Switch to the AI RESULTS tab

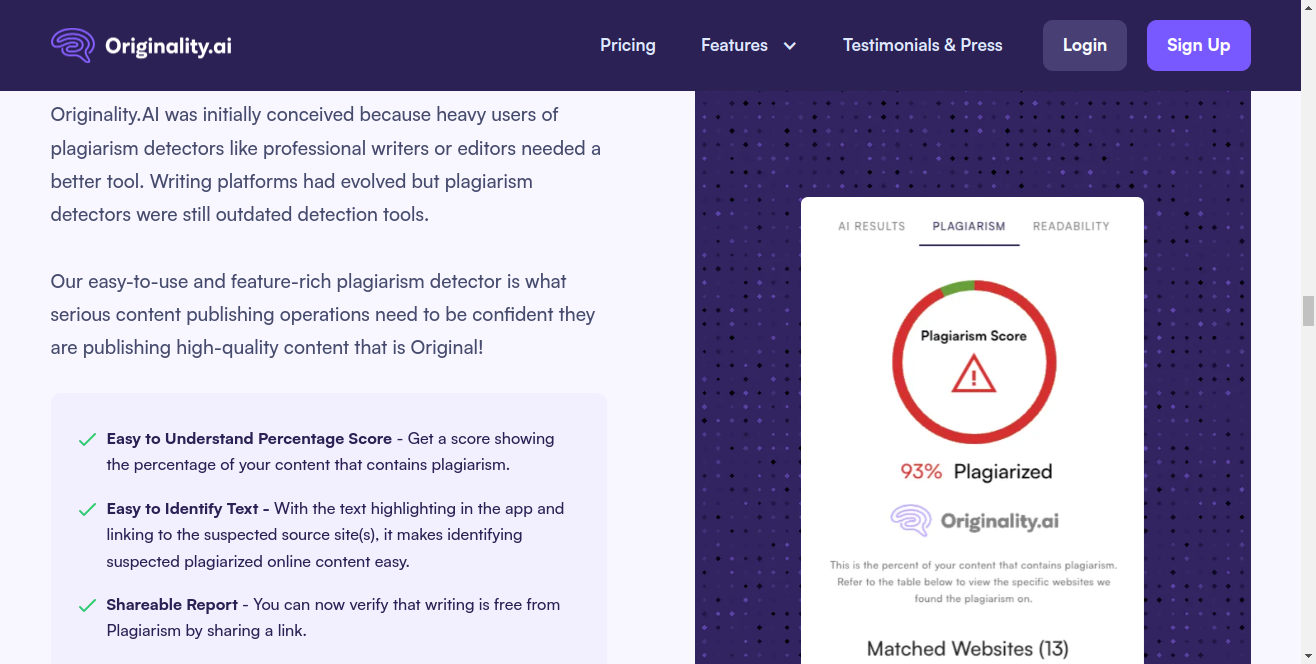click(871, 226)
